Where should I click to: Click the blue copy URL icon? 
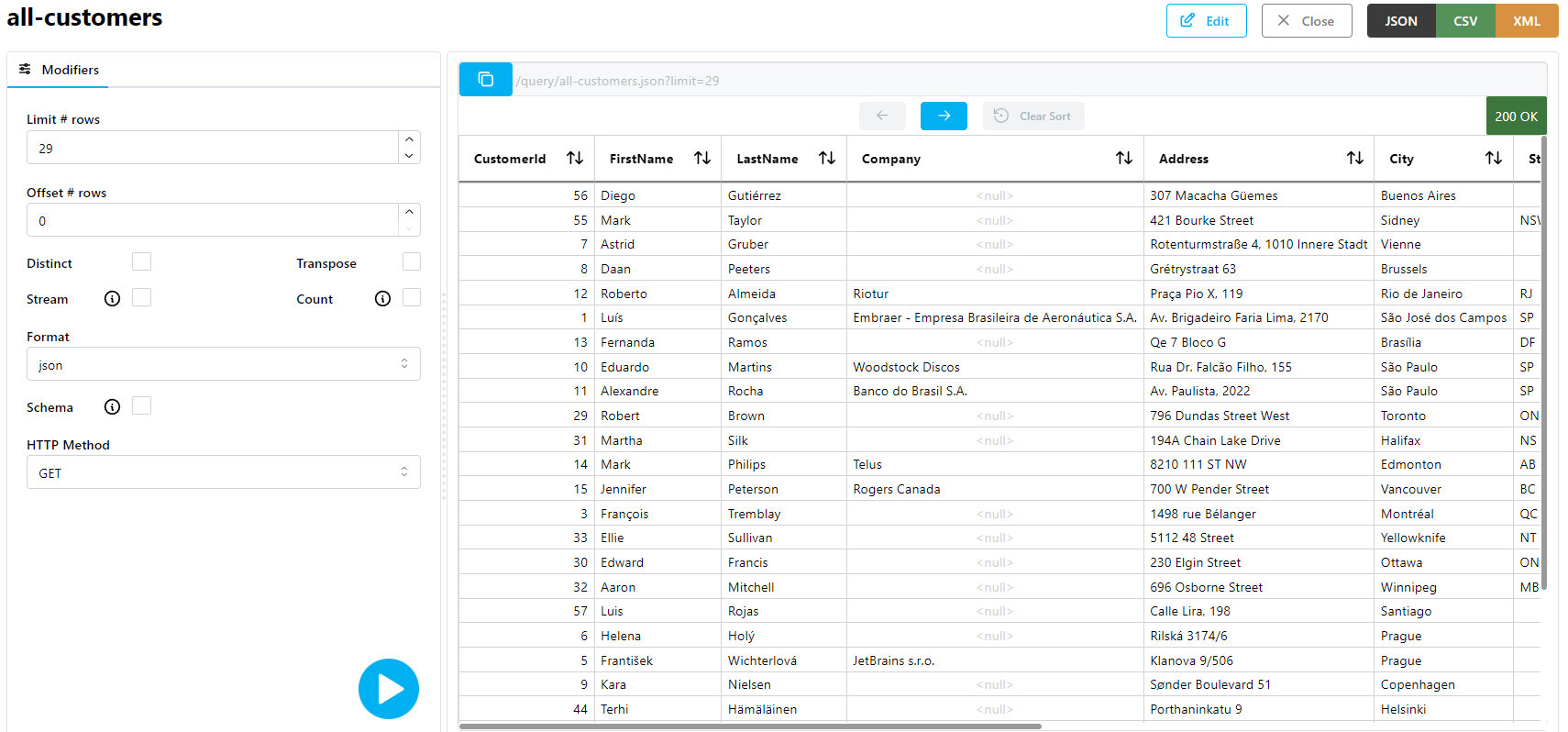[x=485, y=80]
